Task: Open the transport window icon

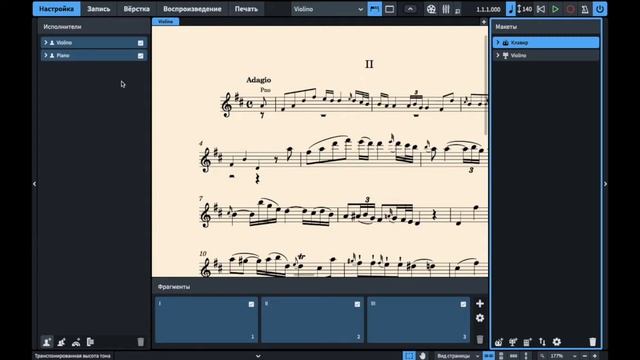Action: [458, 11]
